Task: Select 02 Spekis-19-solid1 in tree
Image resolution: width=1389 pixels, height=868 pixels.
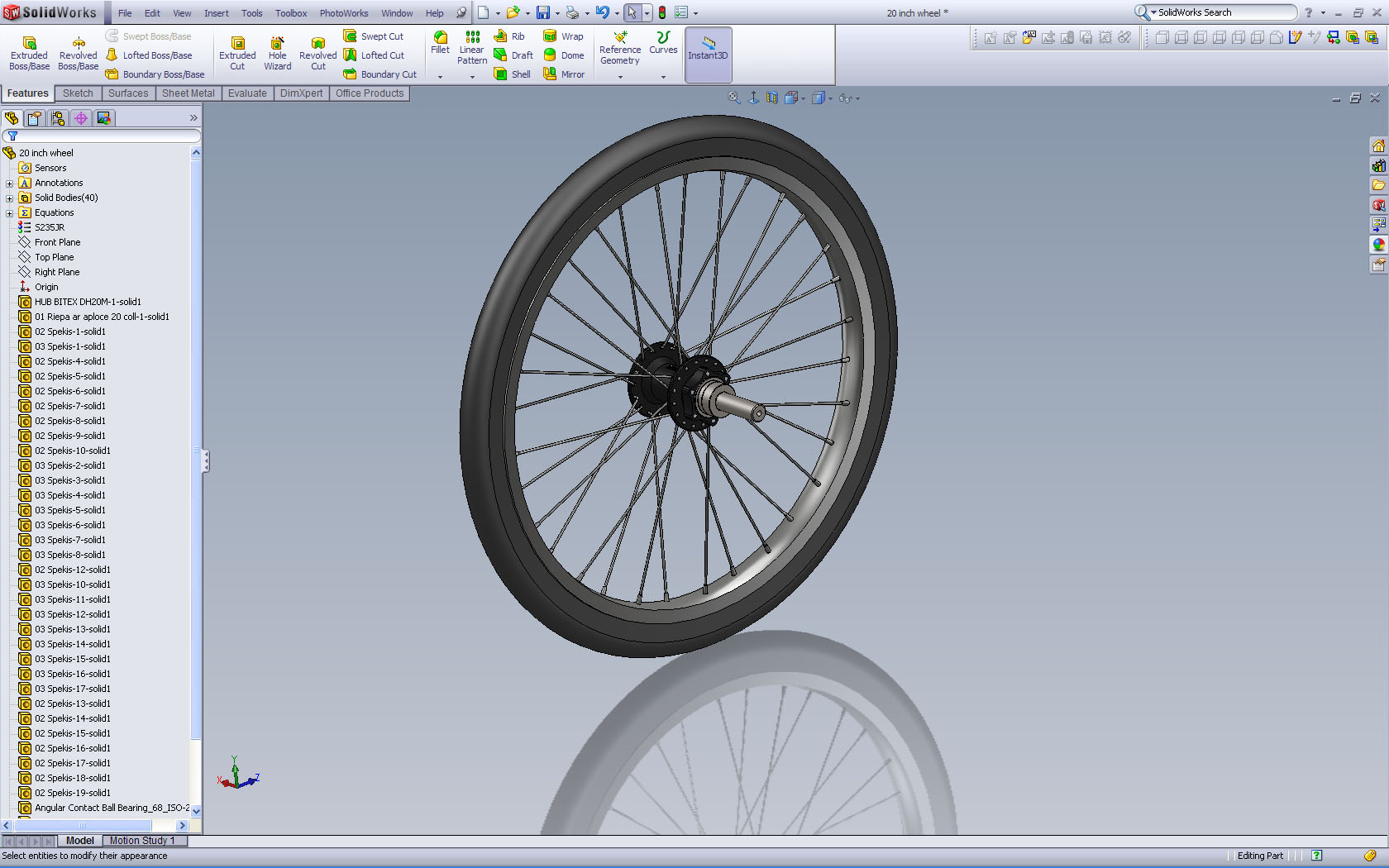Action: [64, 794]
